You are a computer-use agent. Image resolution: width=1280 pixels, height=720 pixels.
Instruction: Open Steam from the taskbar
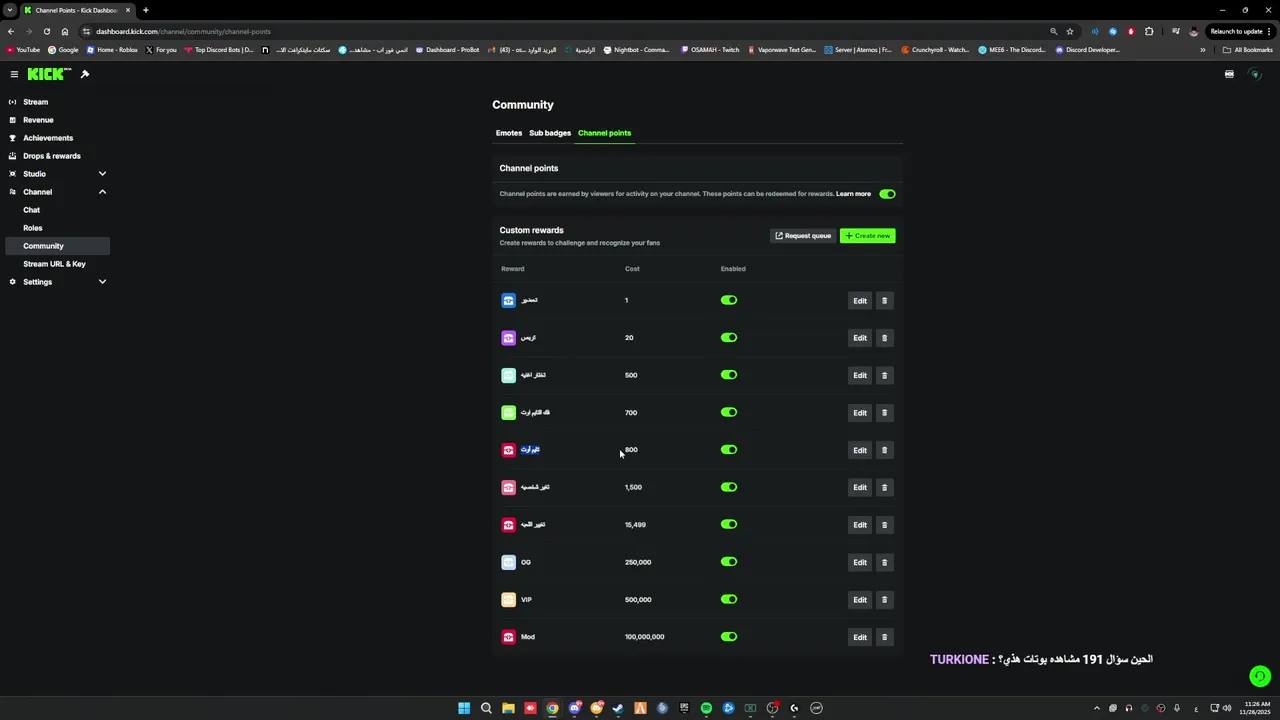618,708
